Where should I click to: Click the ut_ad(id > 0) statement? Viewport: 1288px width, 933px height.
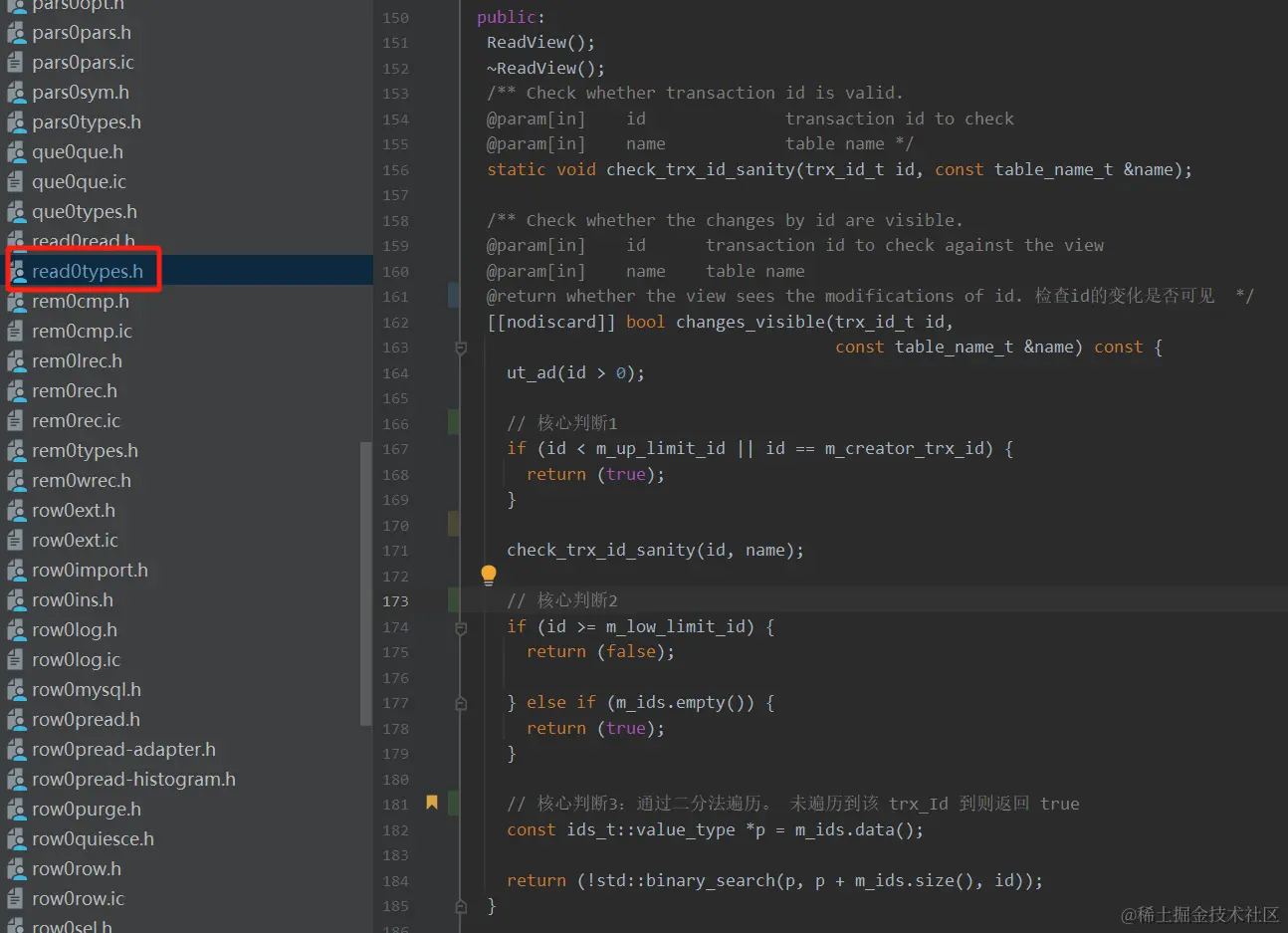pos(575,372)
